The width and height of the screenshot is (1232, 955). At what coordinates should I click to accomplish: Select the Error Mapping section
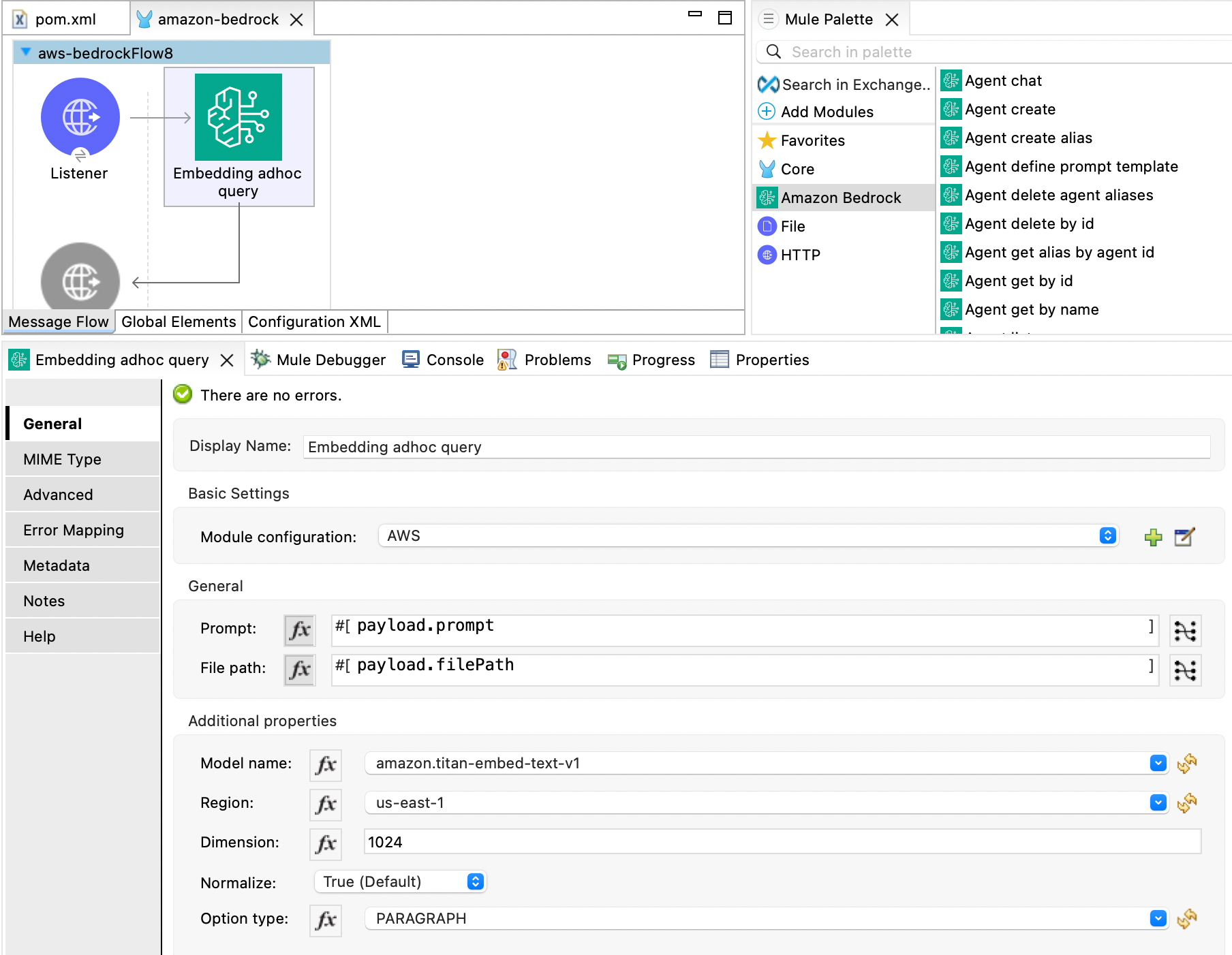pyautogui.click(x=83, y=530)
